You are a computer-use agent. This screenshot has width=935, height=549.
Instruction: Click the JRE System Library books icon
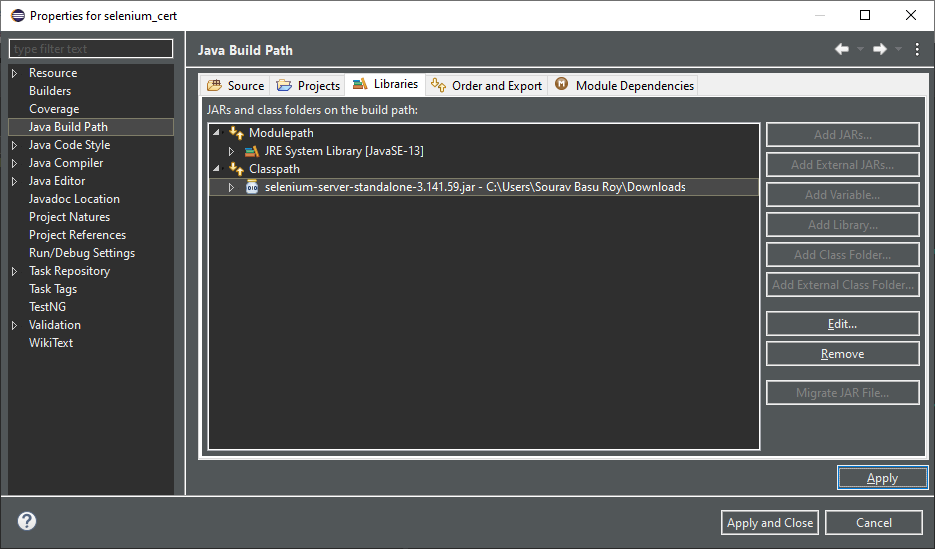tap(252, 151)
